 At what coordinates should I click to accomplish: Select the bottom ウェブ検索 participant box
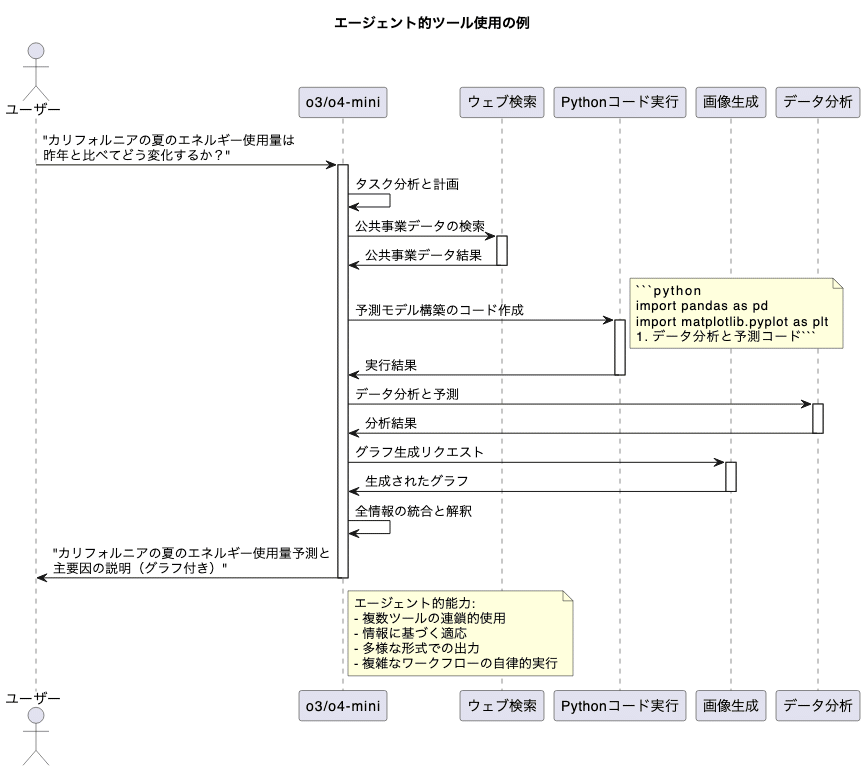[x=502, y=706]
